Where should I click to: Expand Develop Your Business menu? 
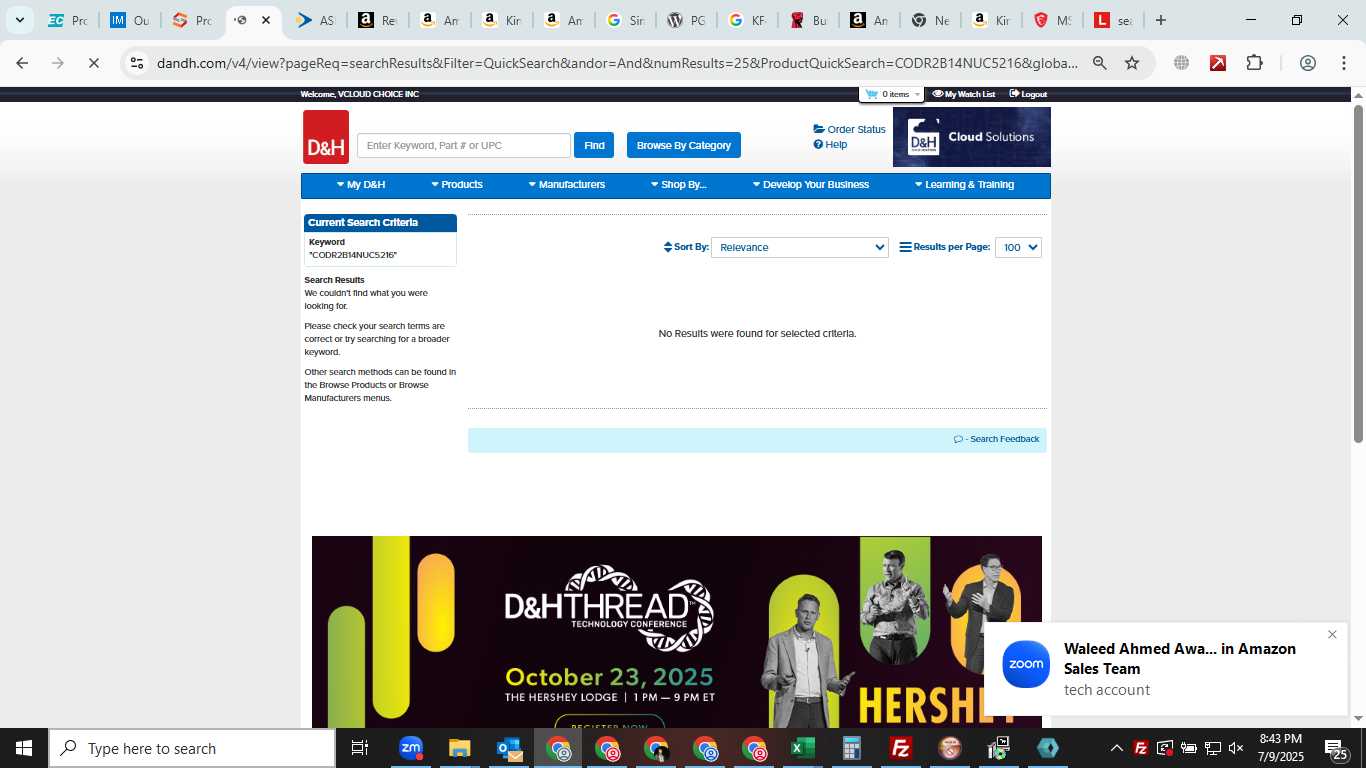pos(811,185)
